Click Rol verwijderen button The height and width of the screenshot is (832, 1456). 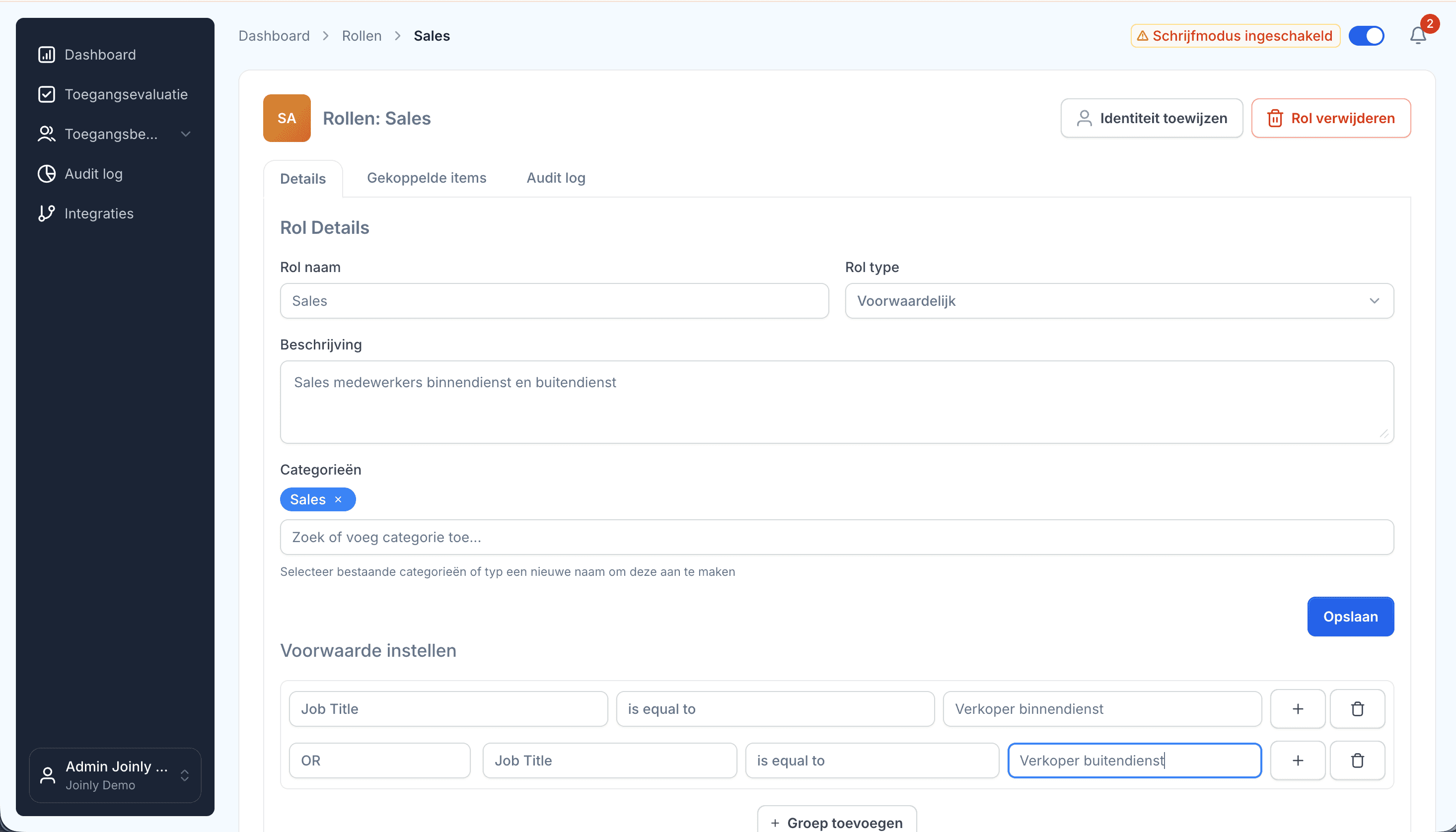click(1331, 118)
